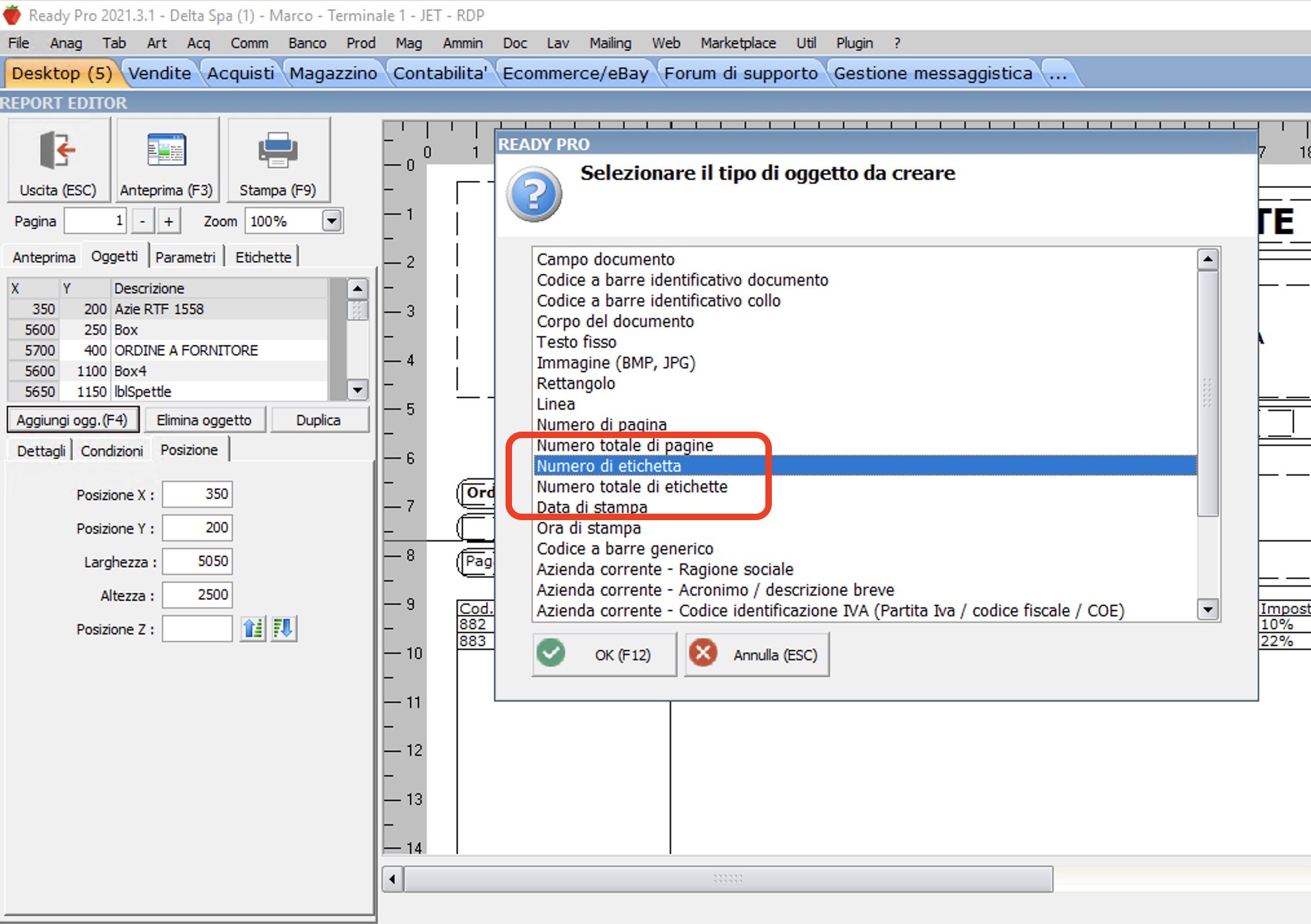Viewport: 1311px width, 924px height.
Task: Open the Anag menu
Action: pyautogui.click(x=66, y=43)
